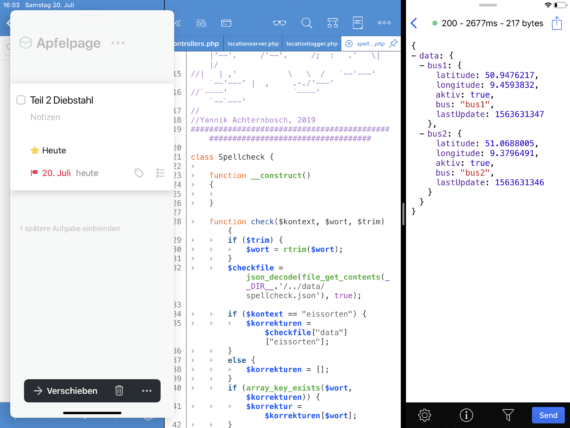
Task: Collapse the bus2 node in the JSON
Action: pos(422,134)
